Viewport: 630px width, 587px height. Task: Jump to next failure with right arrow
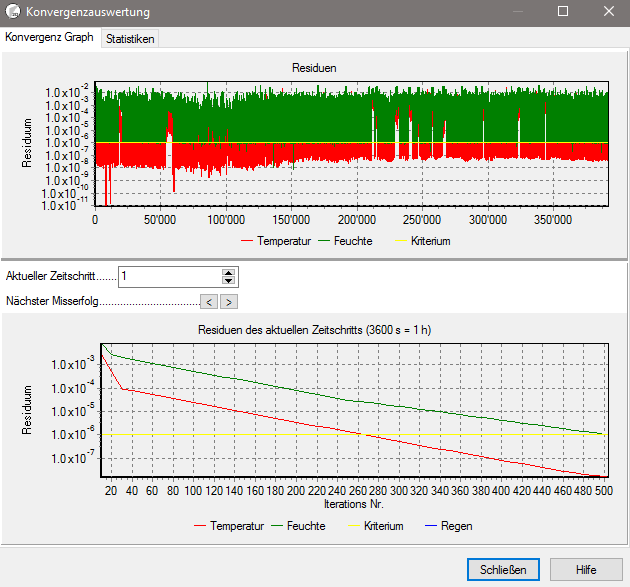[229, 300]
